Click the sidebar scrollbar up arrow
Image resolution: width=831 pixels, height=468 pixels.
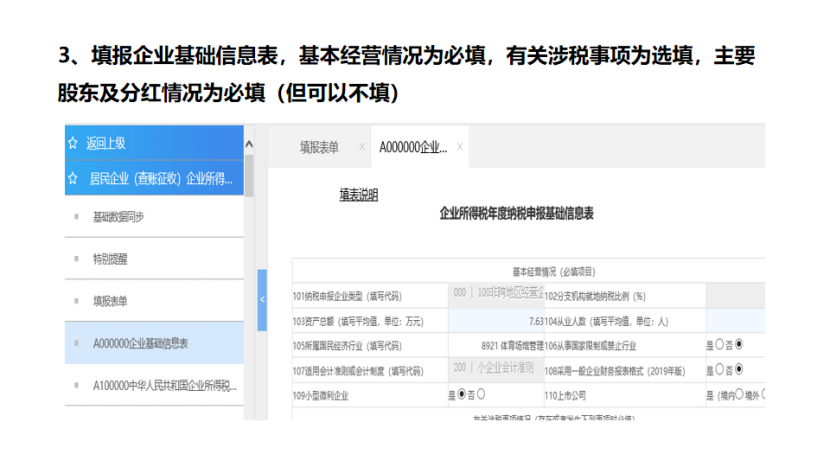click(249, 144)
